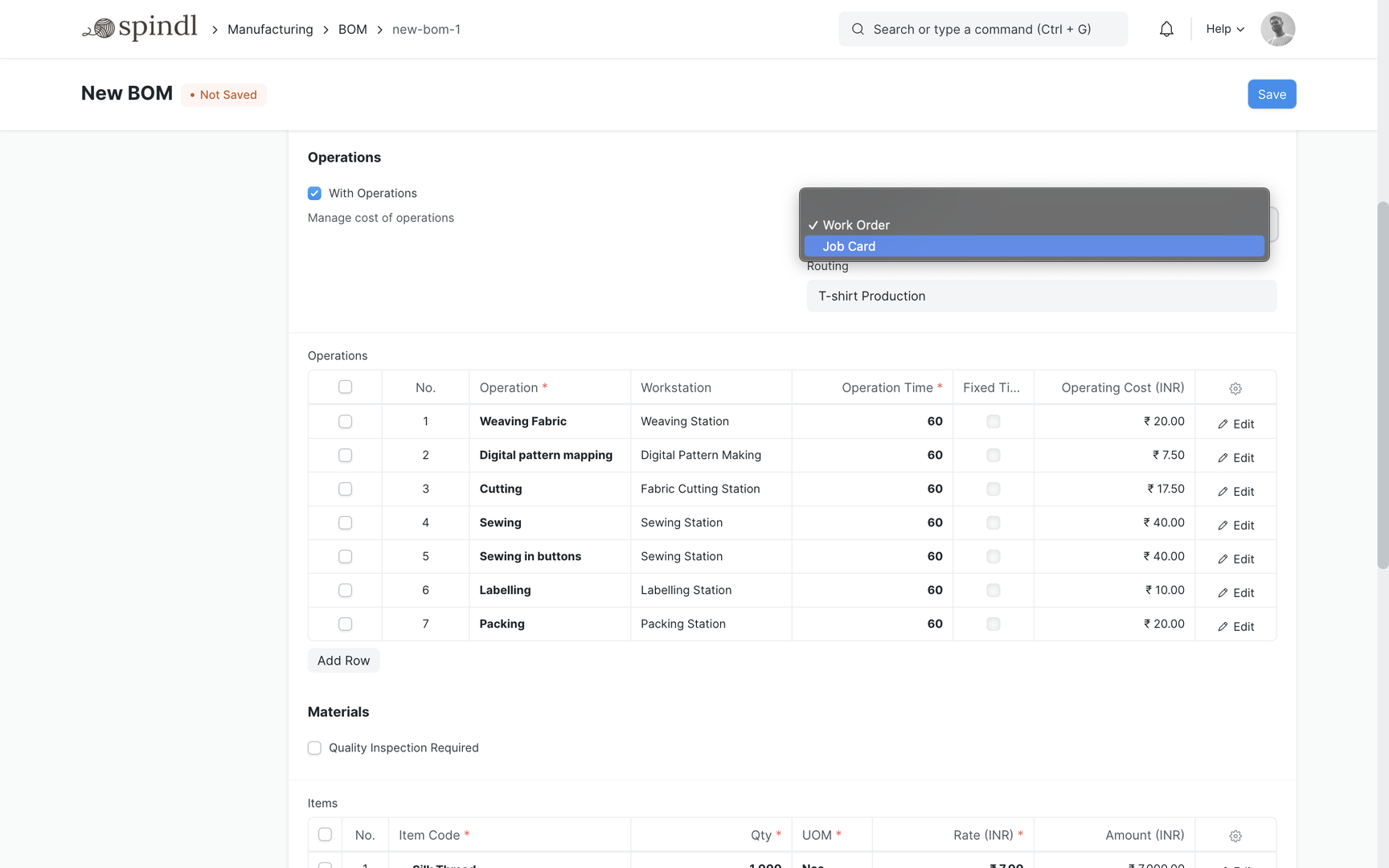This screenshot has height=868, width=1389.
Task: Open the notifications bell
Action: (x=1166, y=29)
